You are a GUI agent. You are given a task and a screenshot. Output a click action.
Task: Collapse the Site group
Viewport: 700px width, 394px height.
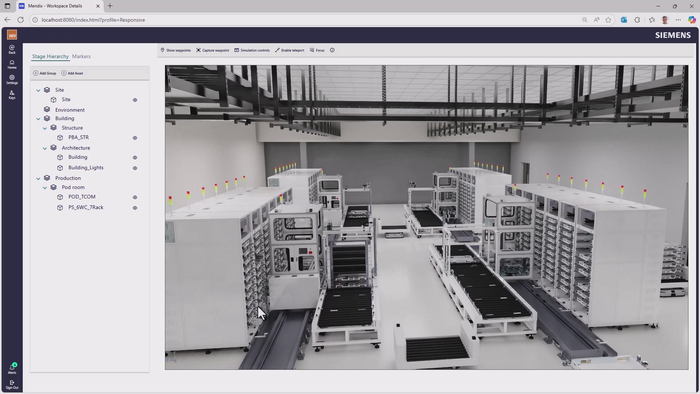pos(38,90)
